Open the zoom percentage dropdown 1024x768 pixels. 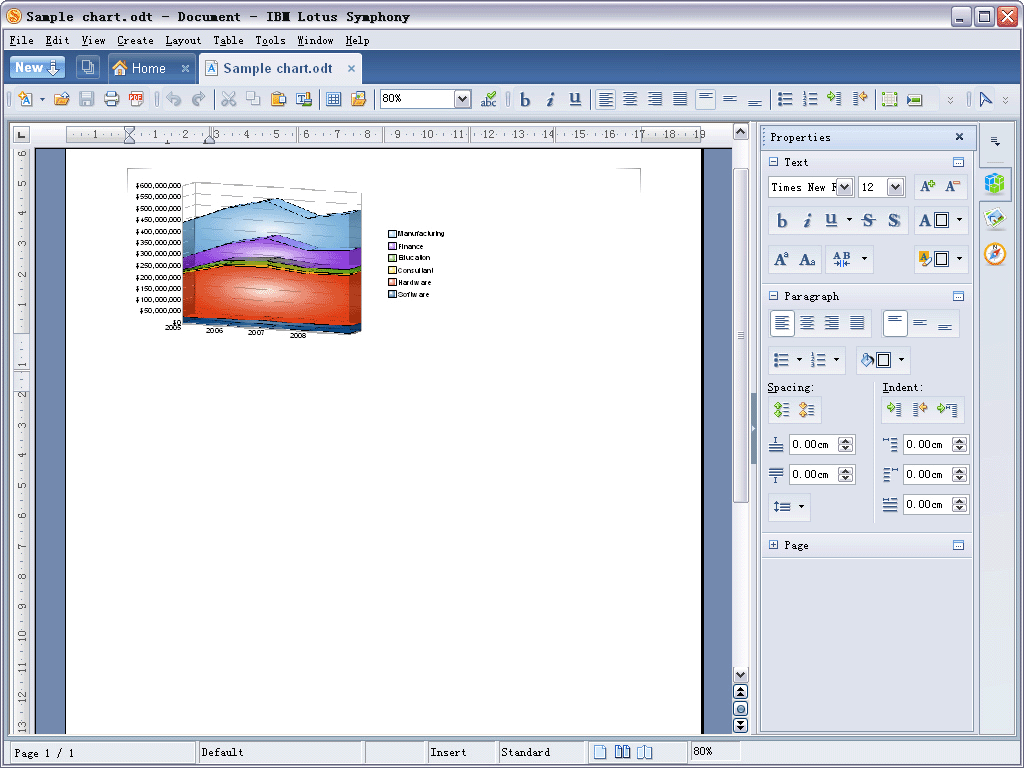462,99
